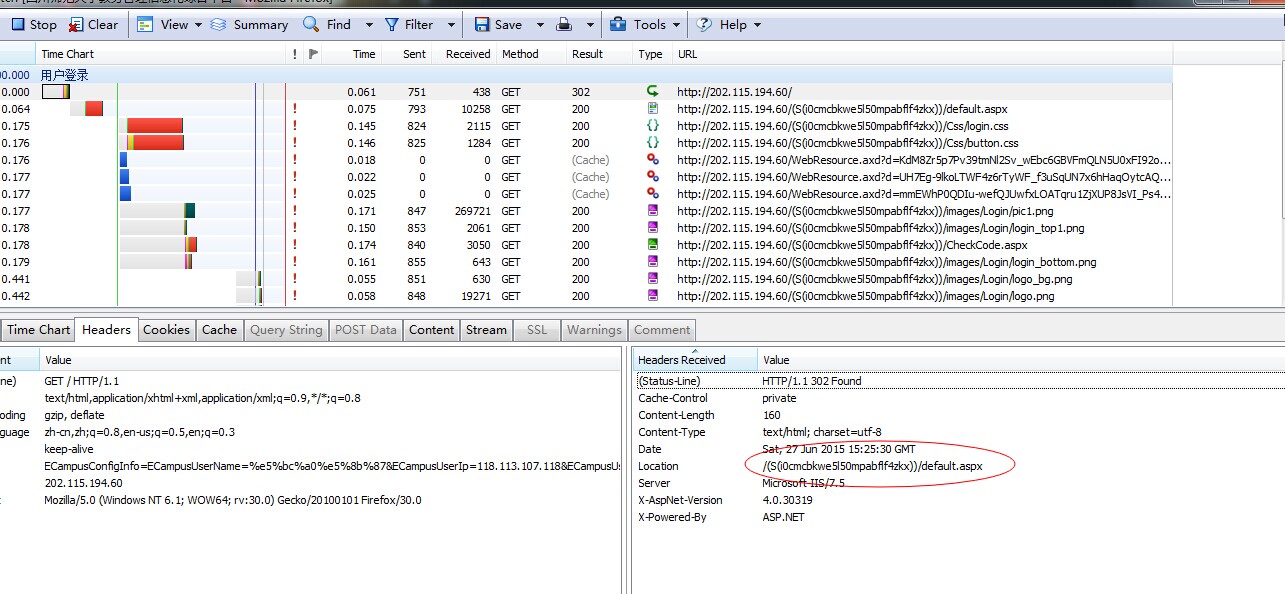The width and height of the screenshot is (1285, 594).
Task: Click warning mark on pic1.png row
Action: [x=295, y=211]
